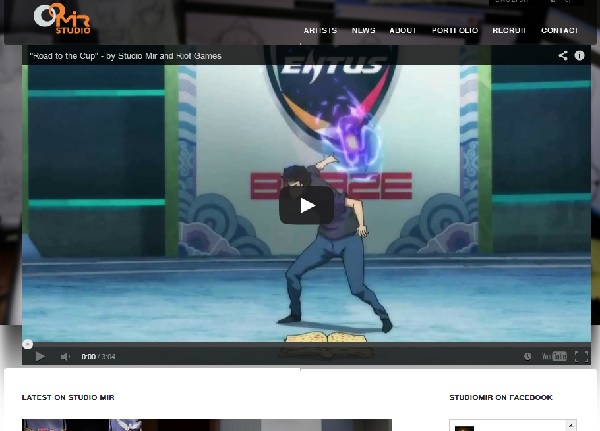This screenshot has width=600, height=431.
Task: Open the PORTFOLIO menu item
Action: point(455,30)
